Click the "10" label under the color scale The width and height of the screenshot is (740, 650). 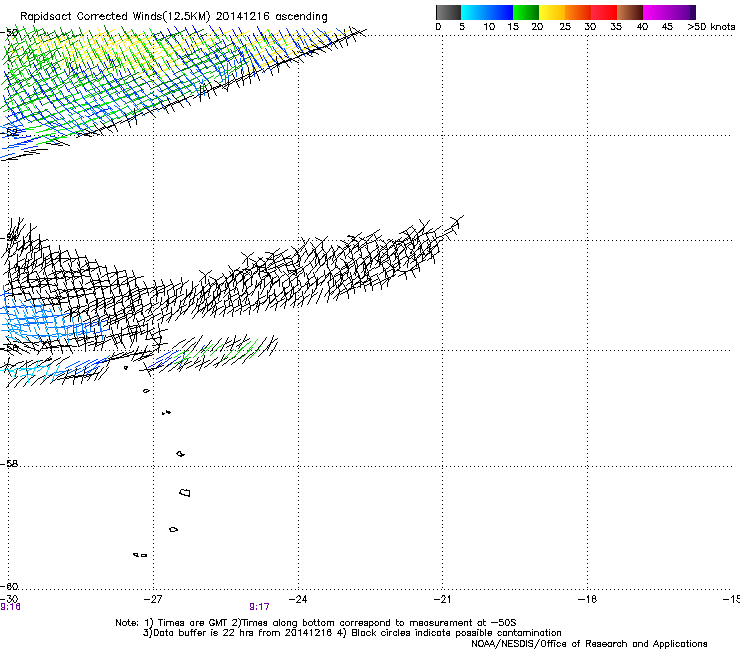489,27
